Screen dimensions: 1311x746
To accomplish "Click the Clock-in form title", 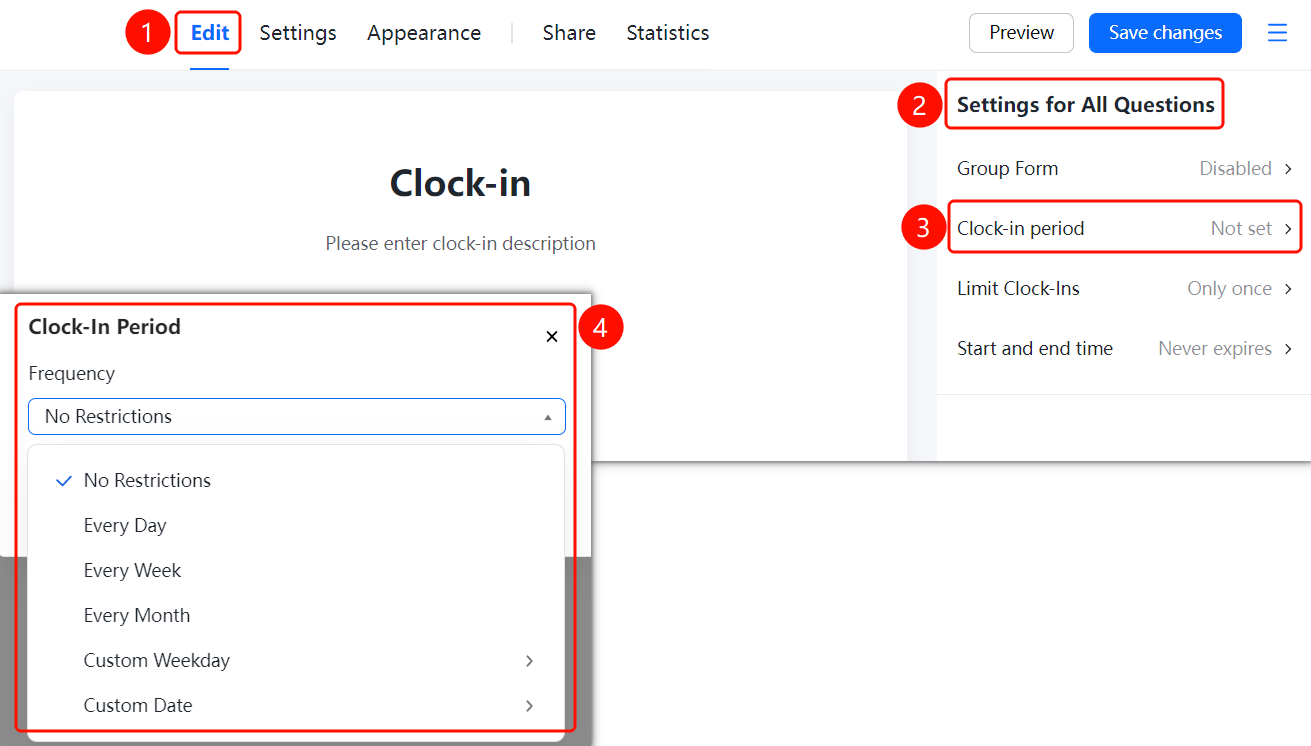I will pos(460,183).
